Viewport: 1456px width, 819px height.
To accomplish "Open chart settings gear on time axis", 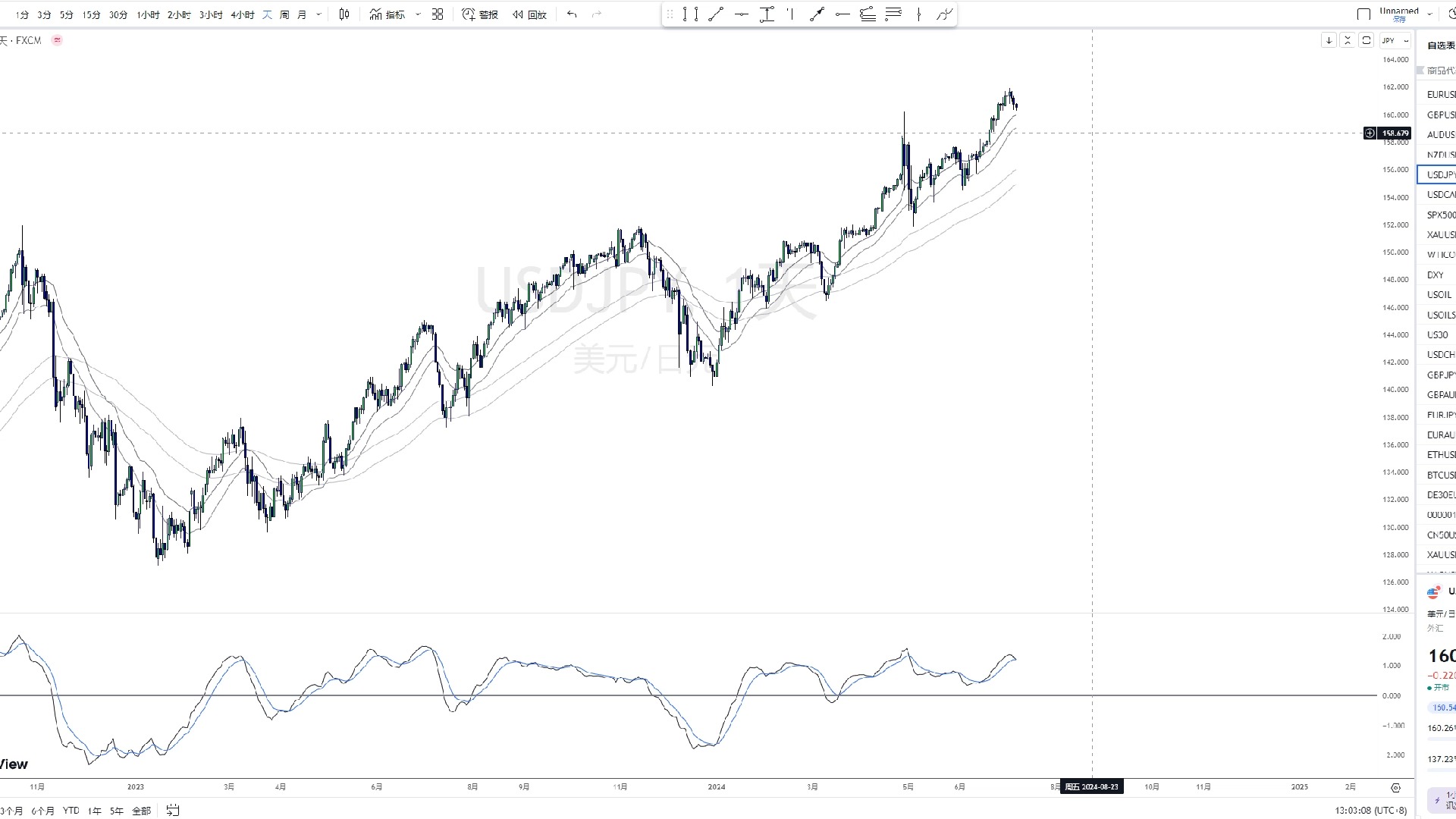I will pos(1395,787).
